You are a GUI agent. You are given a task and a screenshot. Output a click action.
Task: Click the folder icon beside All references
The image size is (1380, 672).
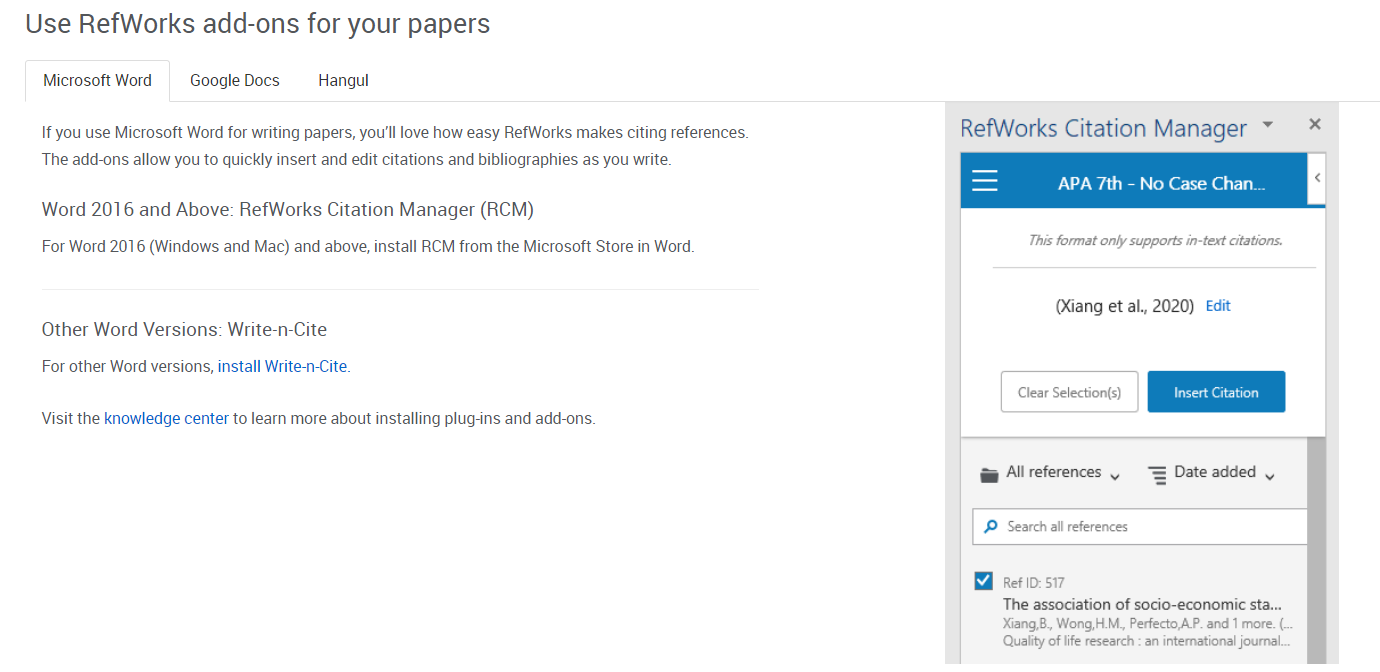990,475
